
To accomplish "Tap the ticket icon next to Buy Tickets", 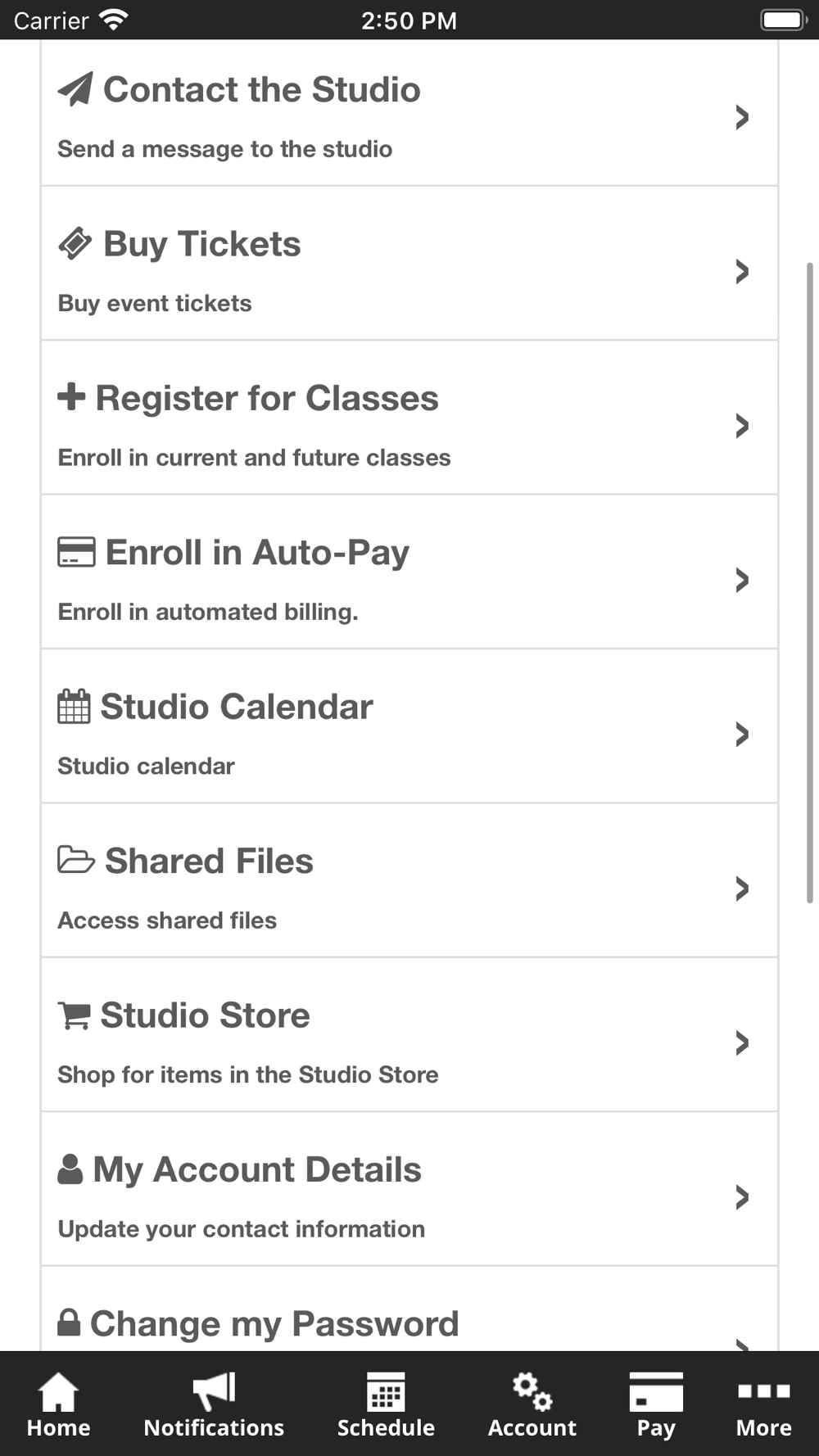I will click(75, 243).
